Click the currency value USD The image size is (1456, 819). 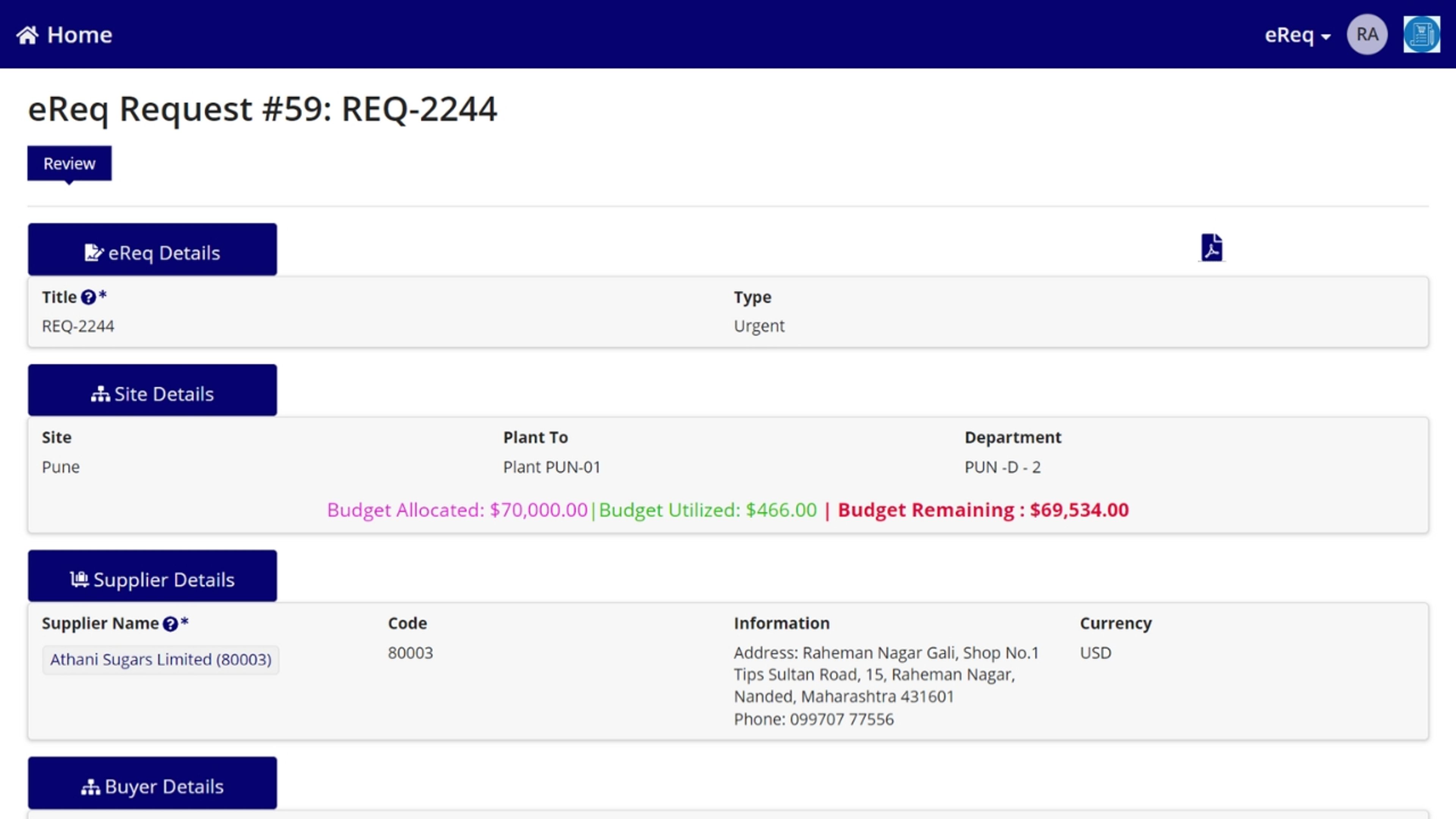click(1095, 653)
